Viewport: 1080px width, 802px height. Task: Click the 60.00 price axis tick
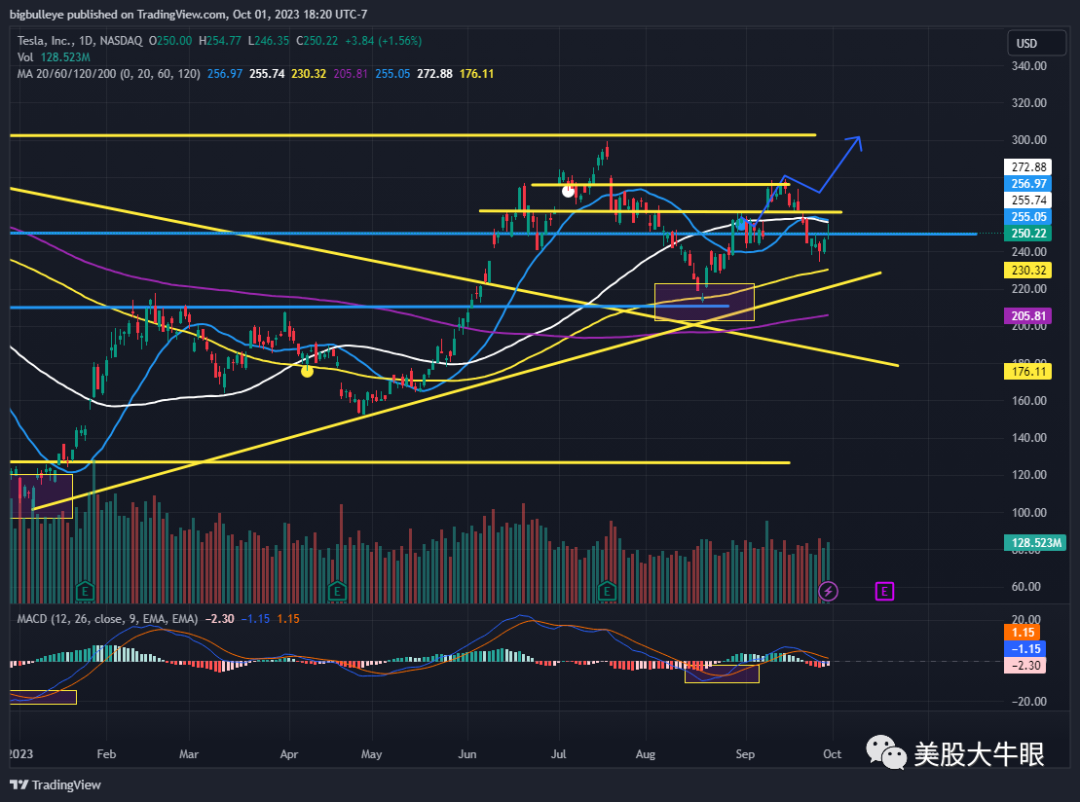click(x=1026, y=586)
